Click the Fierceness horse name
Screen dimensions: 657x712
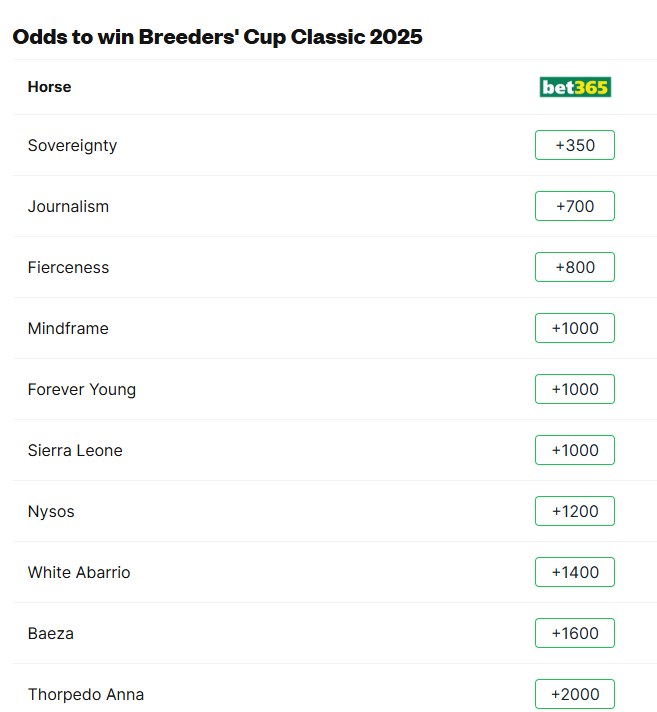pos(68,267)
